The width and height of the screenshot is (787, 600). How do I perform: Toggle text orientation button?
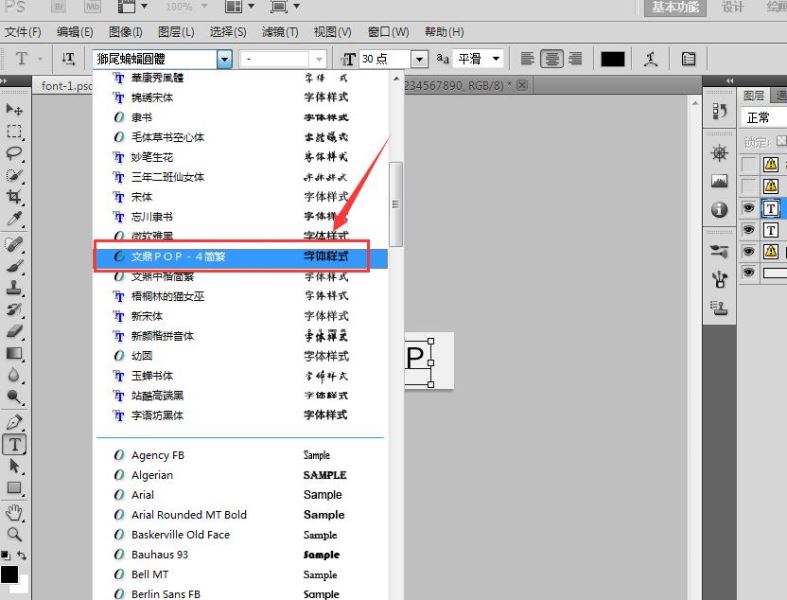(x=69, y=59)
